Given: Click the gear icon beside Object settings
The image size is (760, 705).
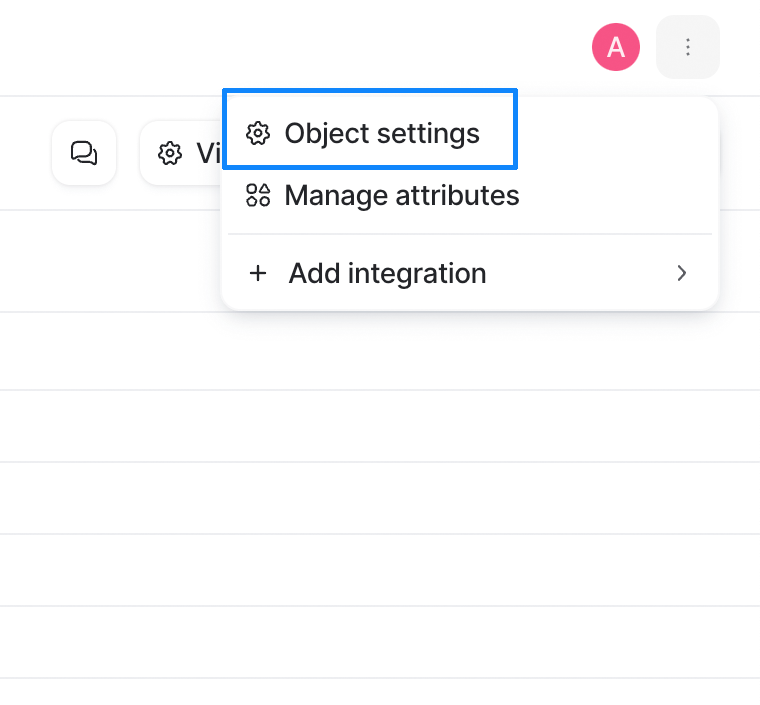Looking at the screenshot, I should pyautogui.click(x=257, y=134).
